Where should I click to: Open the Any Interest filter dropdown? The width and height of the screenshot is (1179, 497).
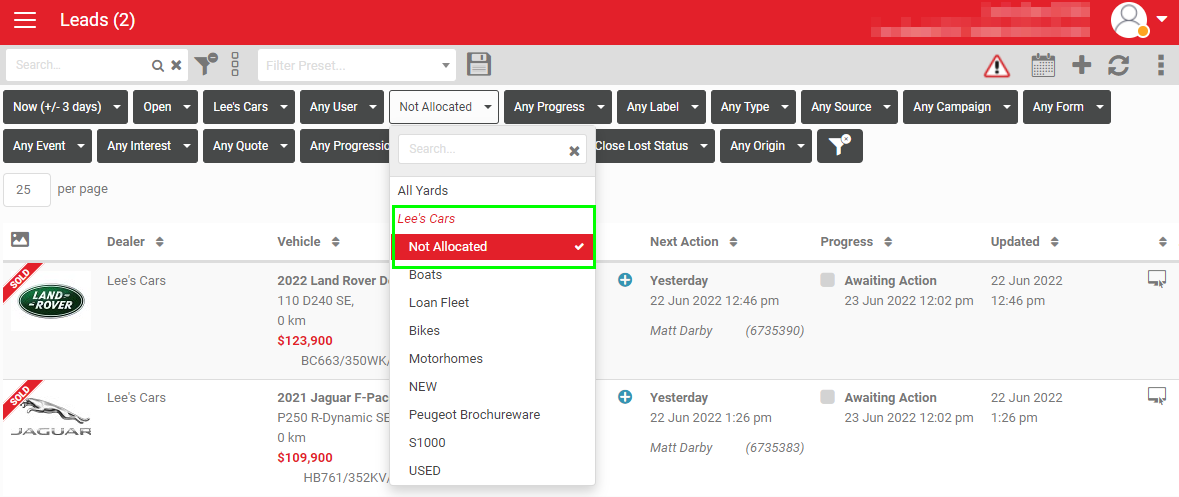(147, 146)
